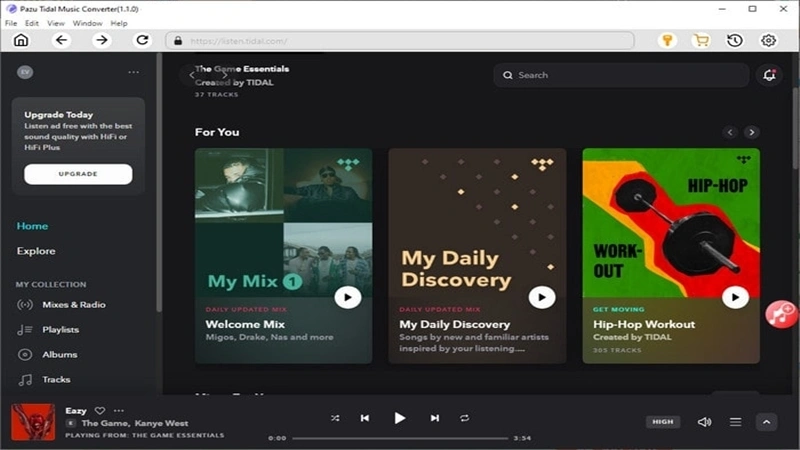Open the Help menu
The width and height of the screenshot is (800, 450).
pos(119,23)
